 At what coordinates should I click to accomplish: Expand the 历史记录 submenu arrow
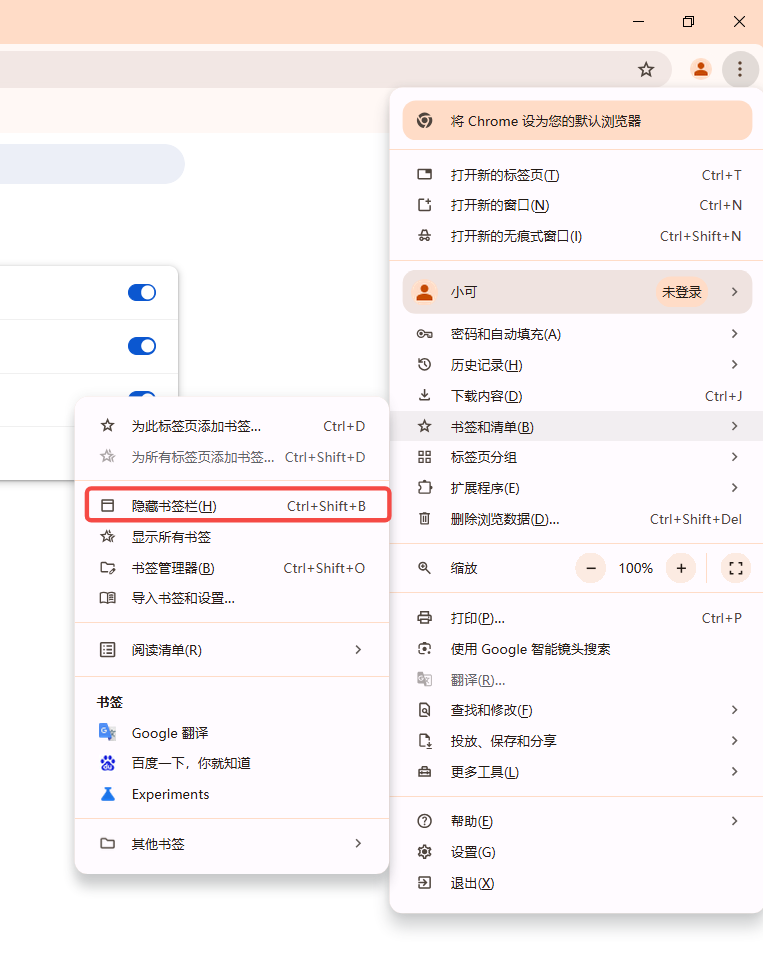coord(735,365)
